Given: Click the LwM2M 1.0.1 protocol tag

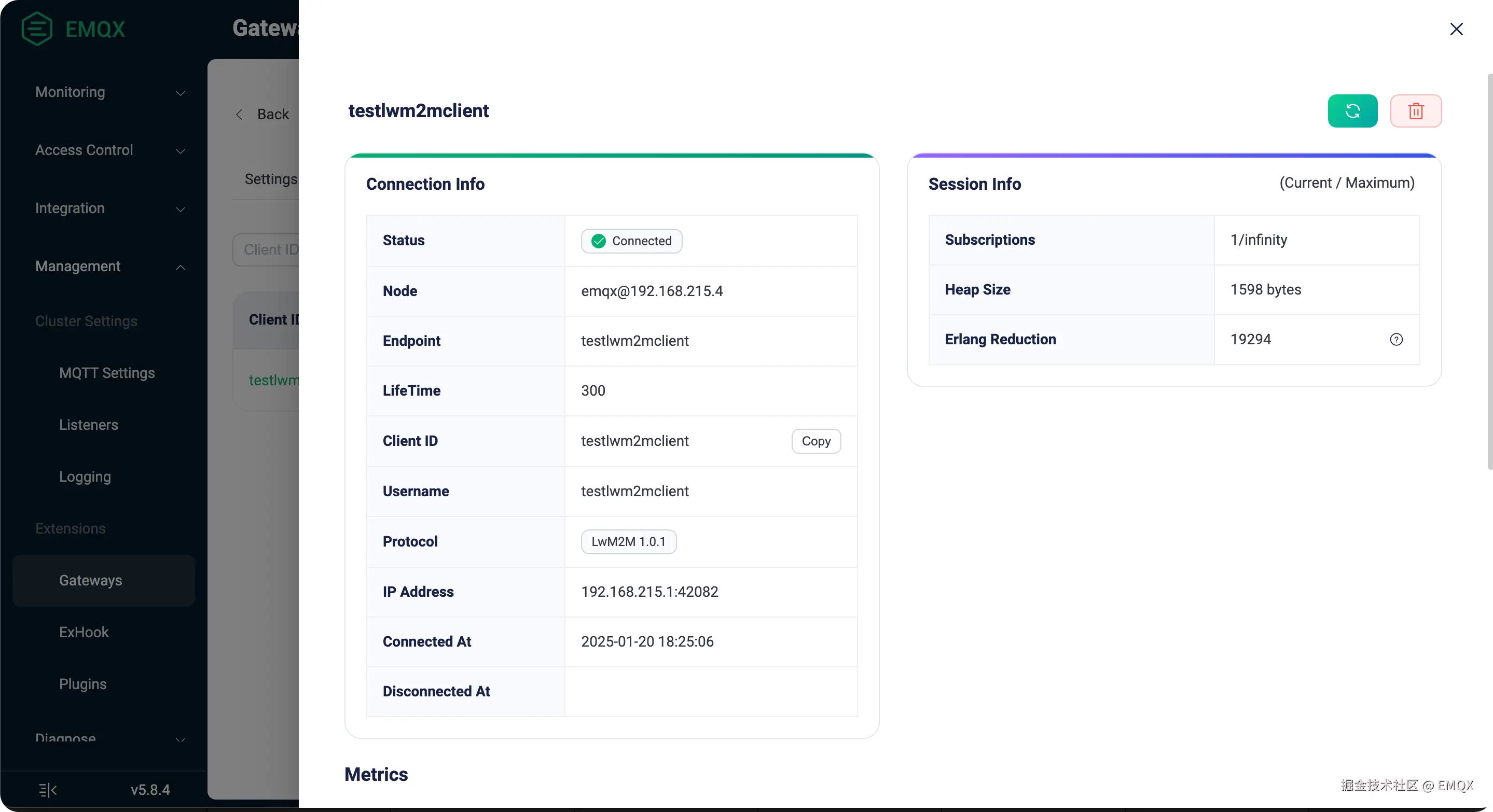Looking at the screenshot, I should (628, 541).
